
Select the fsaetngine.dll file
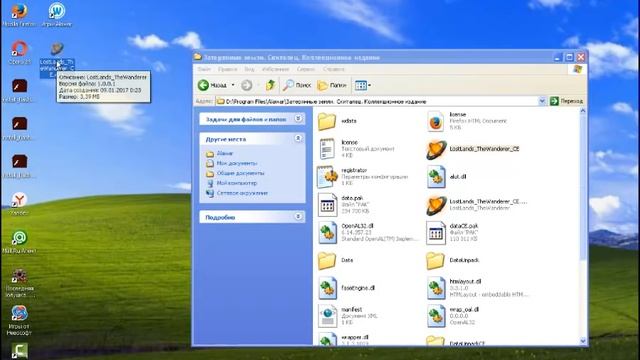tap(346, 288)
